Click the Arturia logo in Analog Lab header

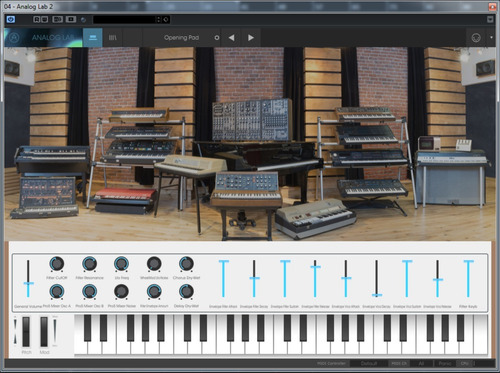click(x=14, y=38)
